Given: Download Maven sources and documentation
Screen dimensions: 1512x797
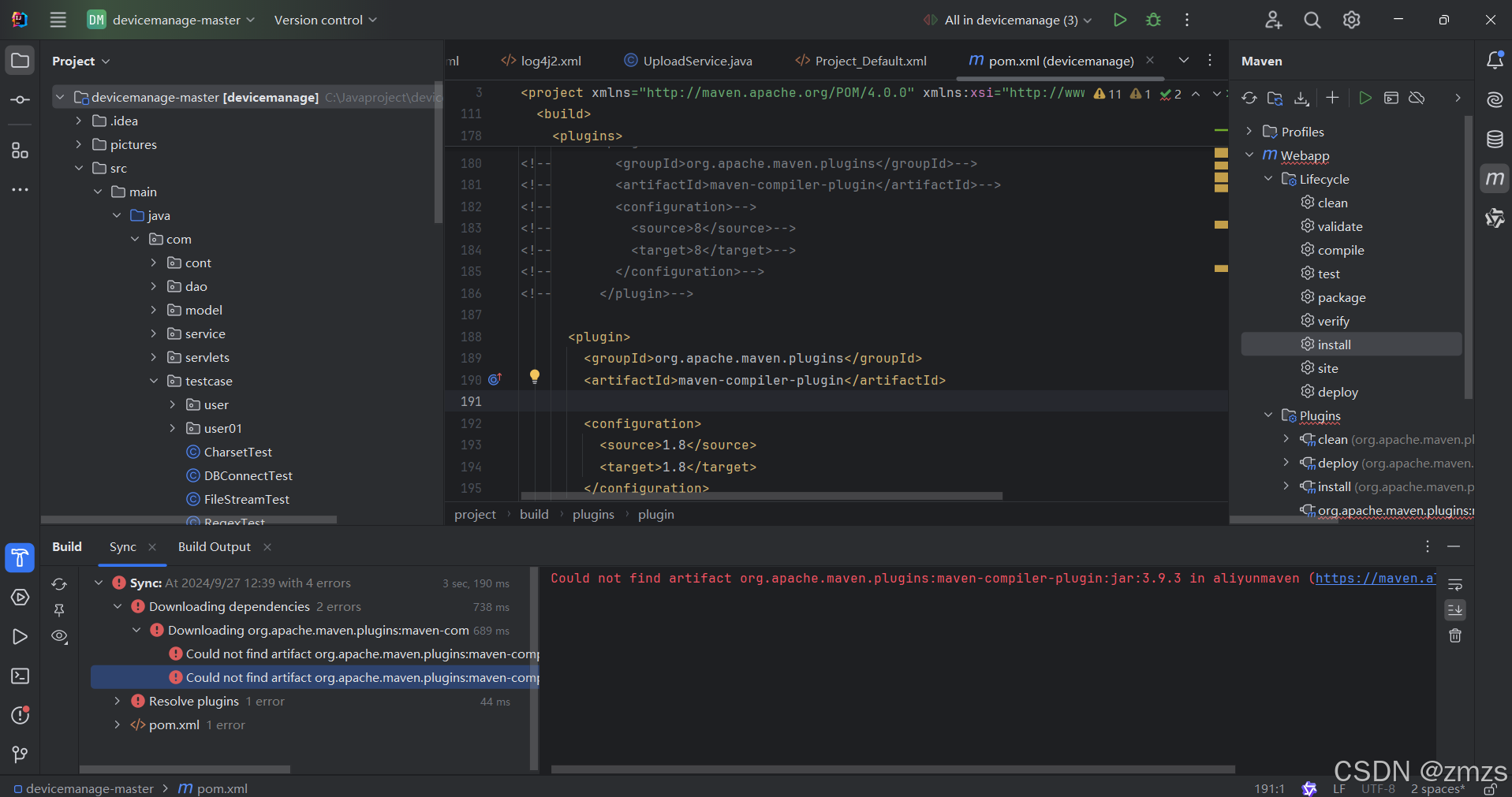Looking at the screenshot, I should coord(1302,98).
